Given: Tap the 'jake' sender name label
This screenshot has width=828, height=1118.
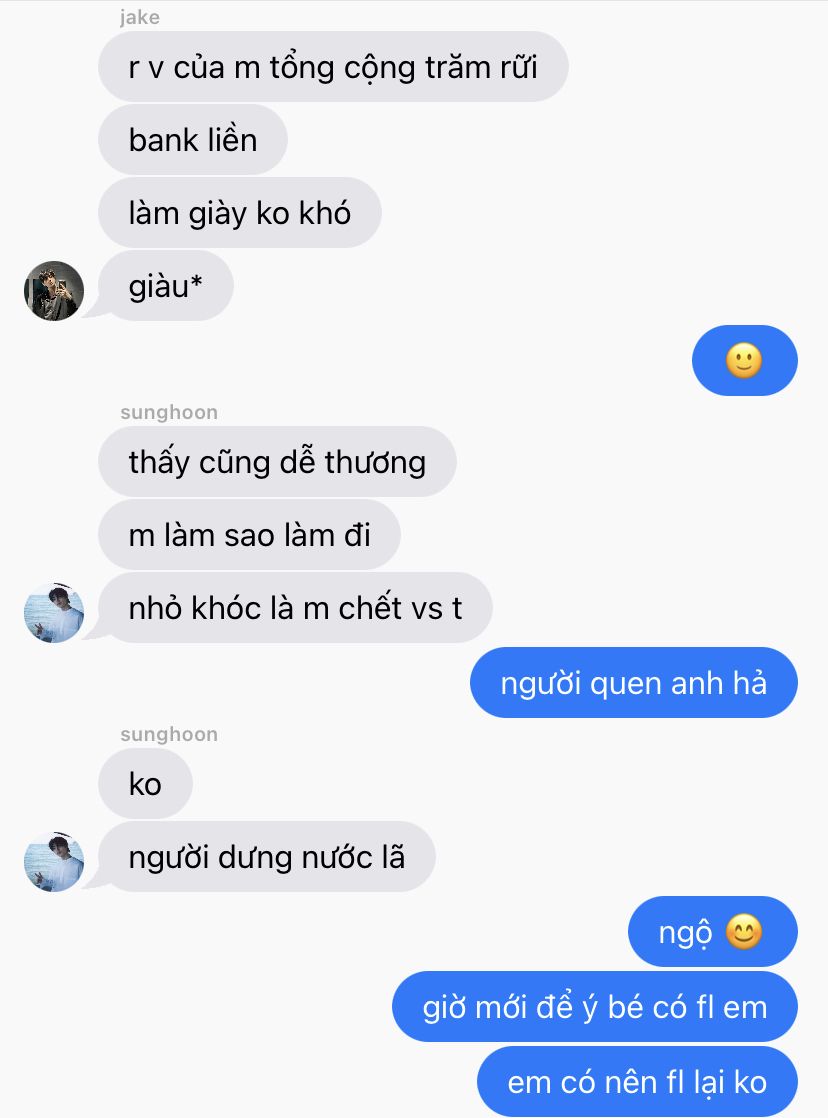Looking at the screenshot, I should [140, 17].
